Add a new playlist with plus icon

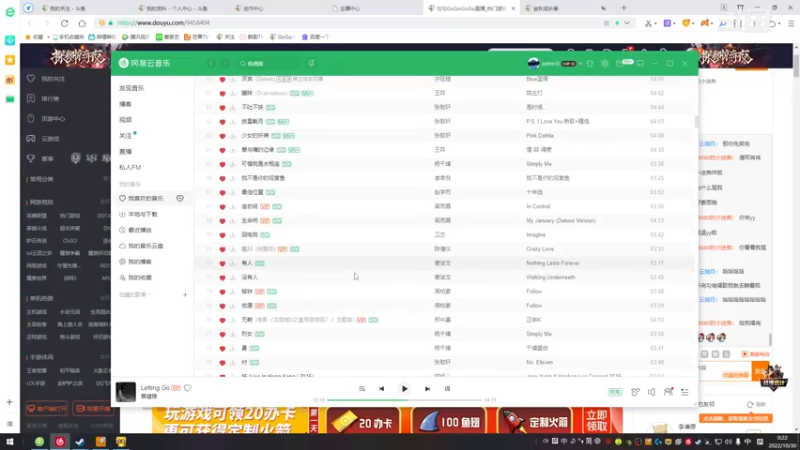click(x=185, y=295)
